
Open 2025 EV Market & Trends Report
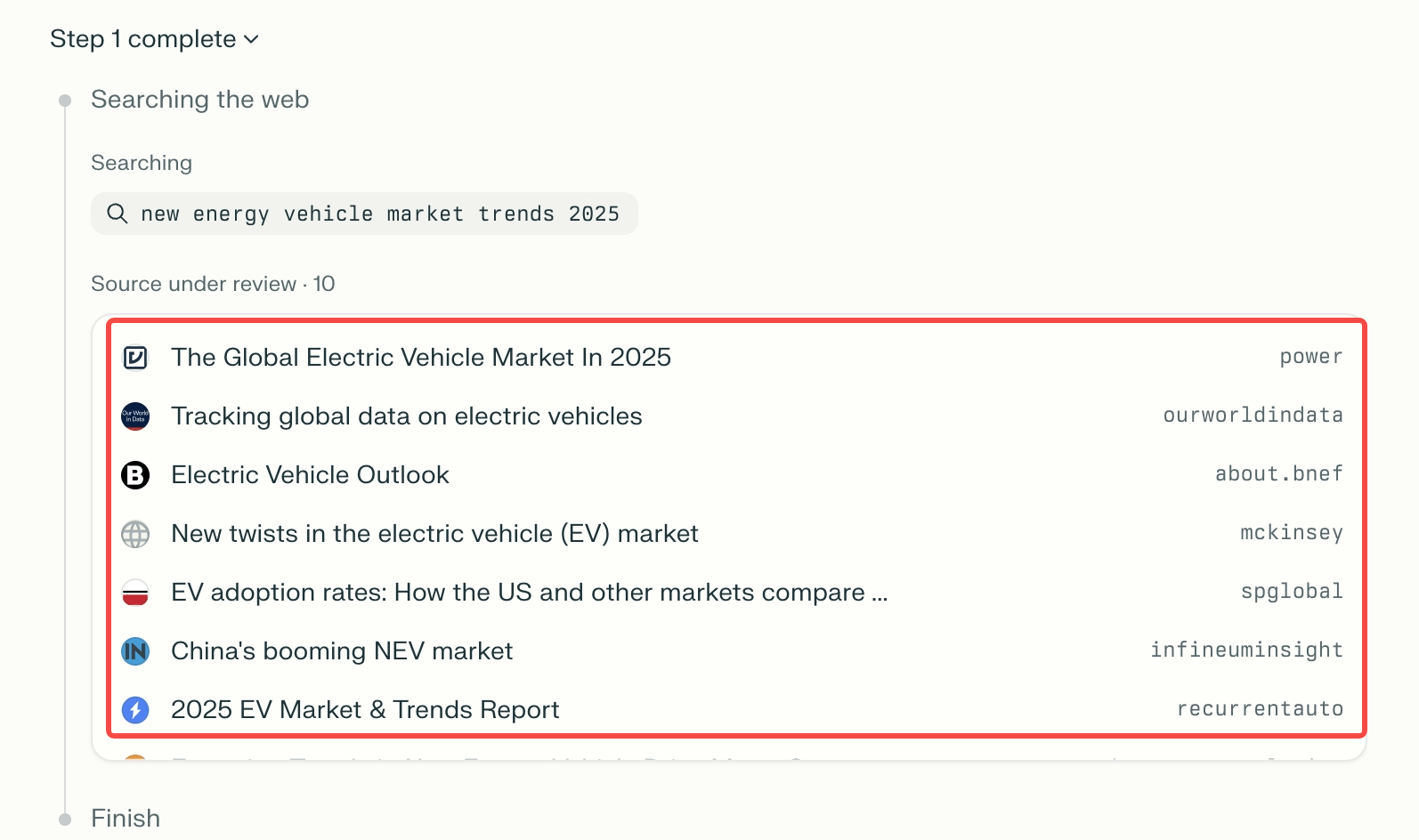(365, 710)
